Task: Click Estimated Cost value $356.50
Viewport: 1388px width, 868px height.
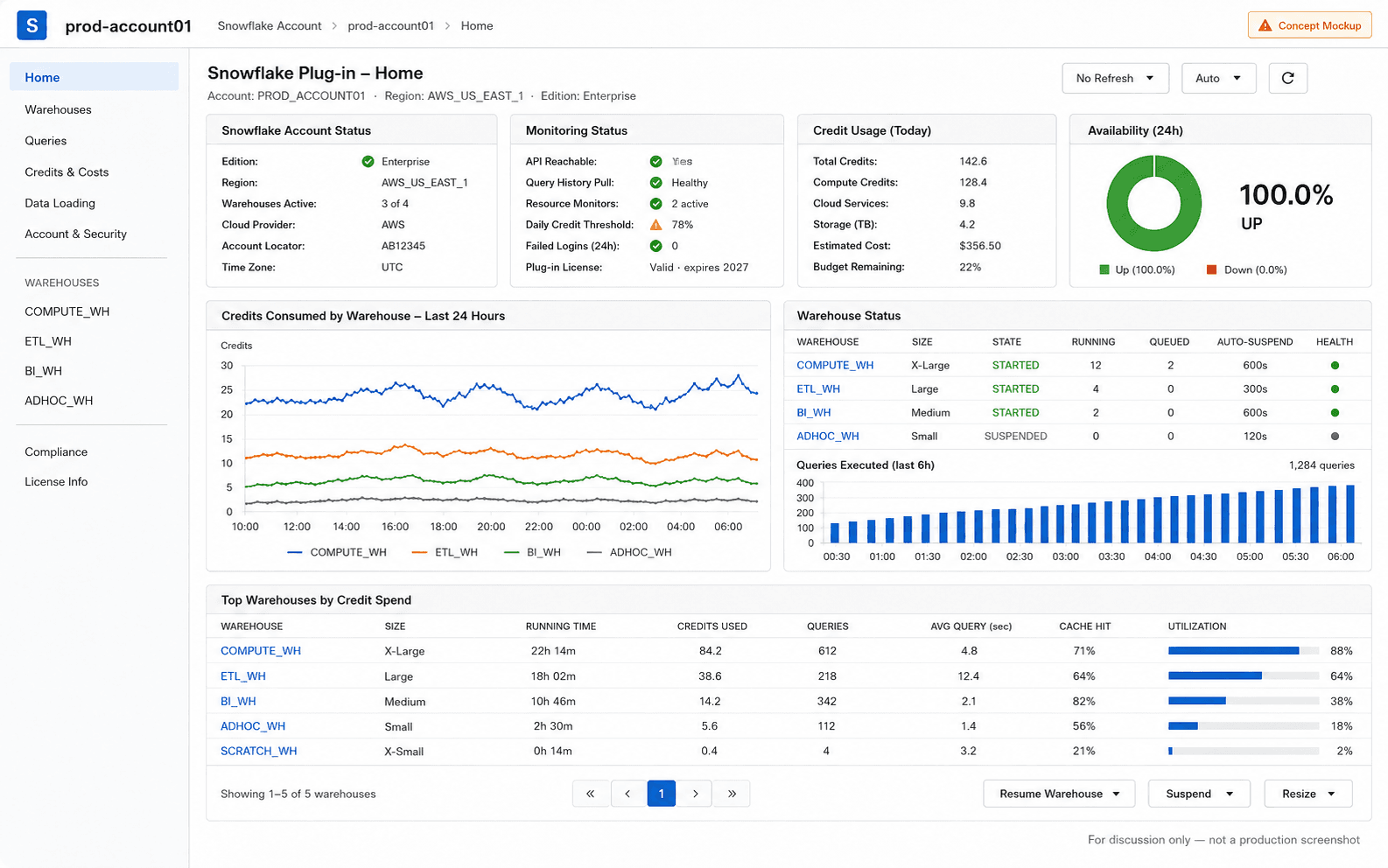Action: (980, 246)
